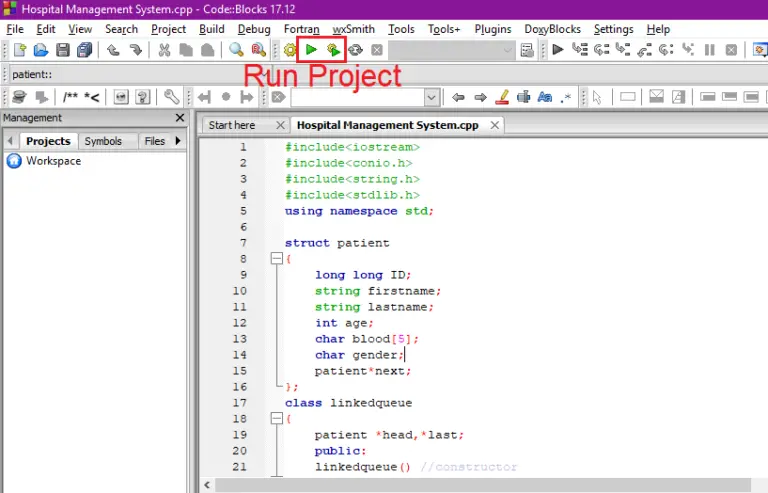Click the Build and Run icon

point(333,49)
